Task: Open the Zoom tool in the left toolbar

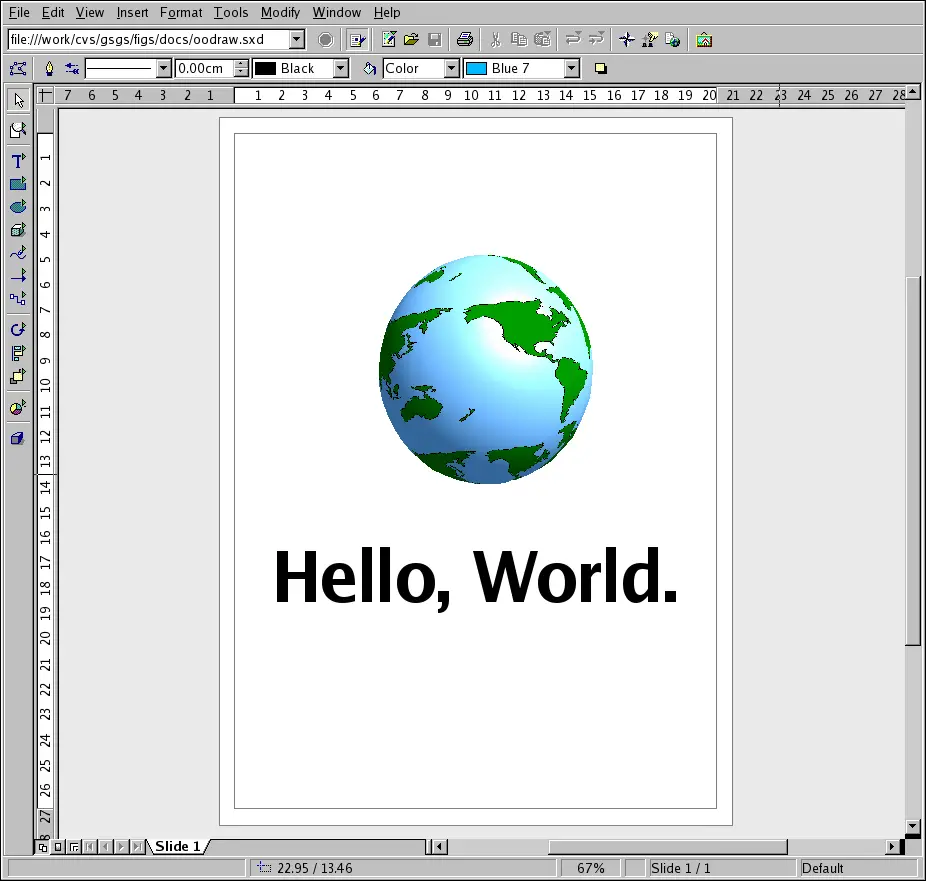Action: [x=17, y=131]
